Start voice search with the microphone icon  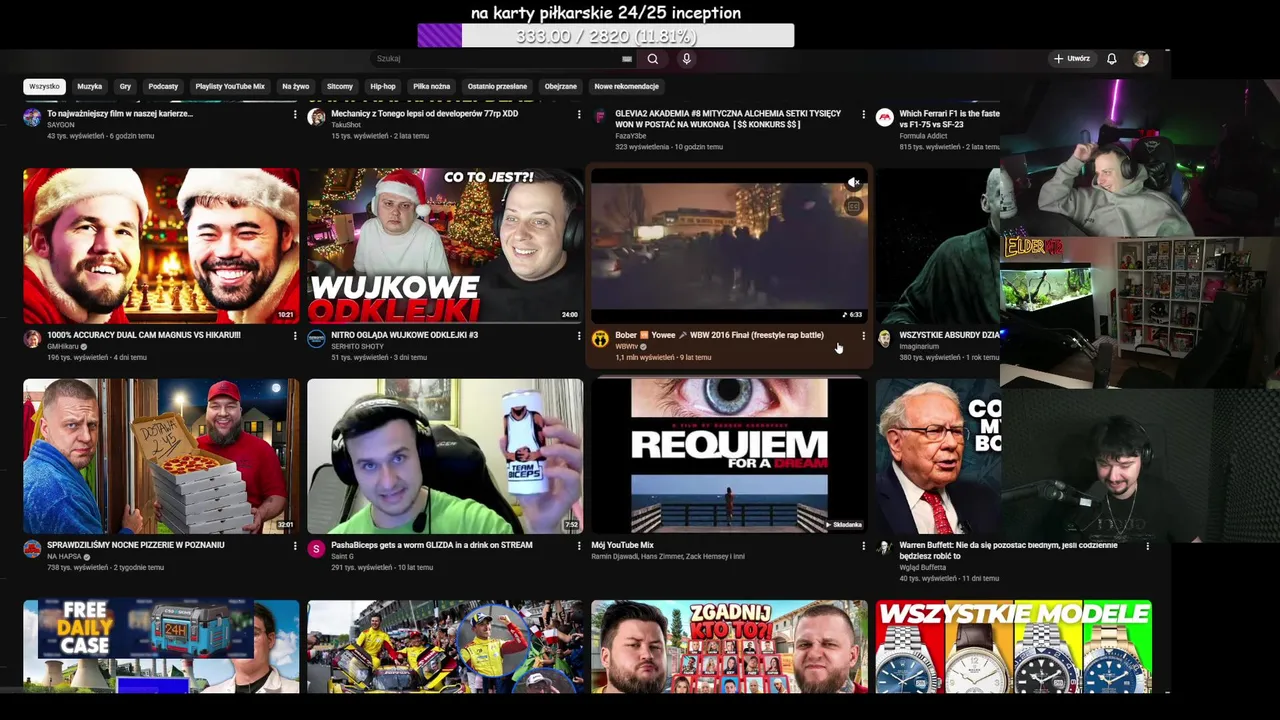[x=686, y=59]
